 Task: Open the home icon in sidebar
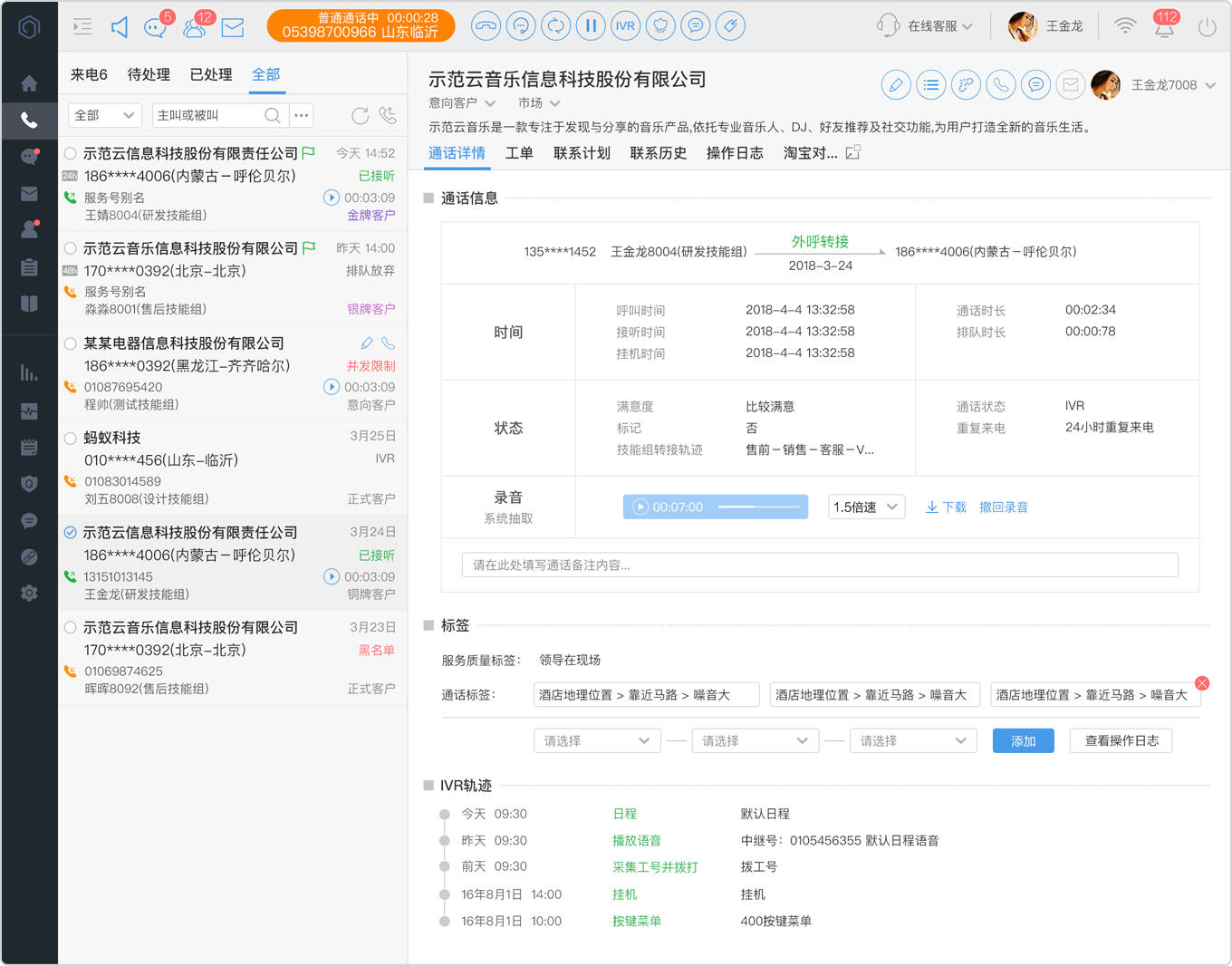[x=29, y=84]
